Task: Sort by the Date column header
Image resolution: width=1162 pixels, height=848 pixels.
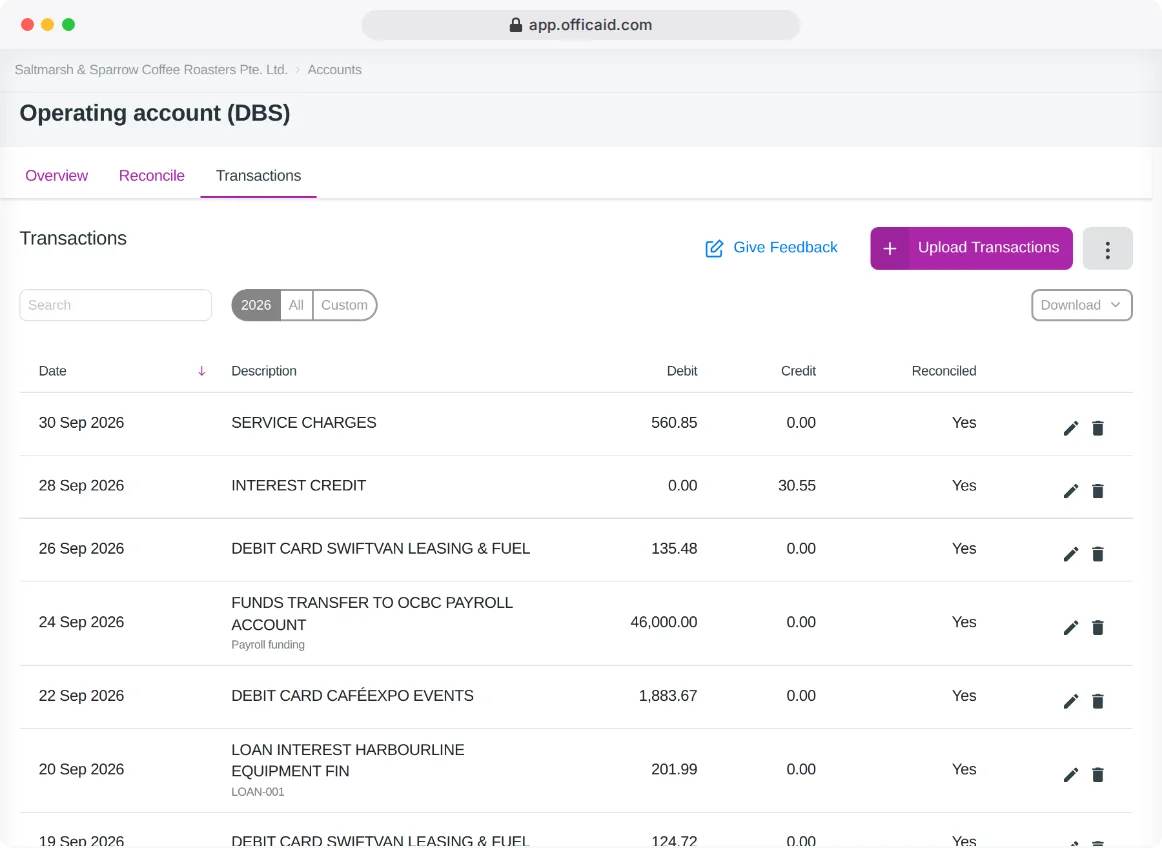Action: 53,371
